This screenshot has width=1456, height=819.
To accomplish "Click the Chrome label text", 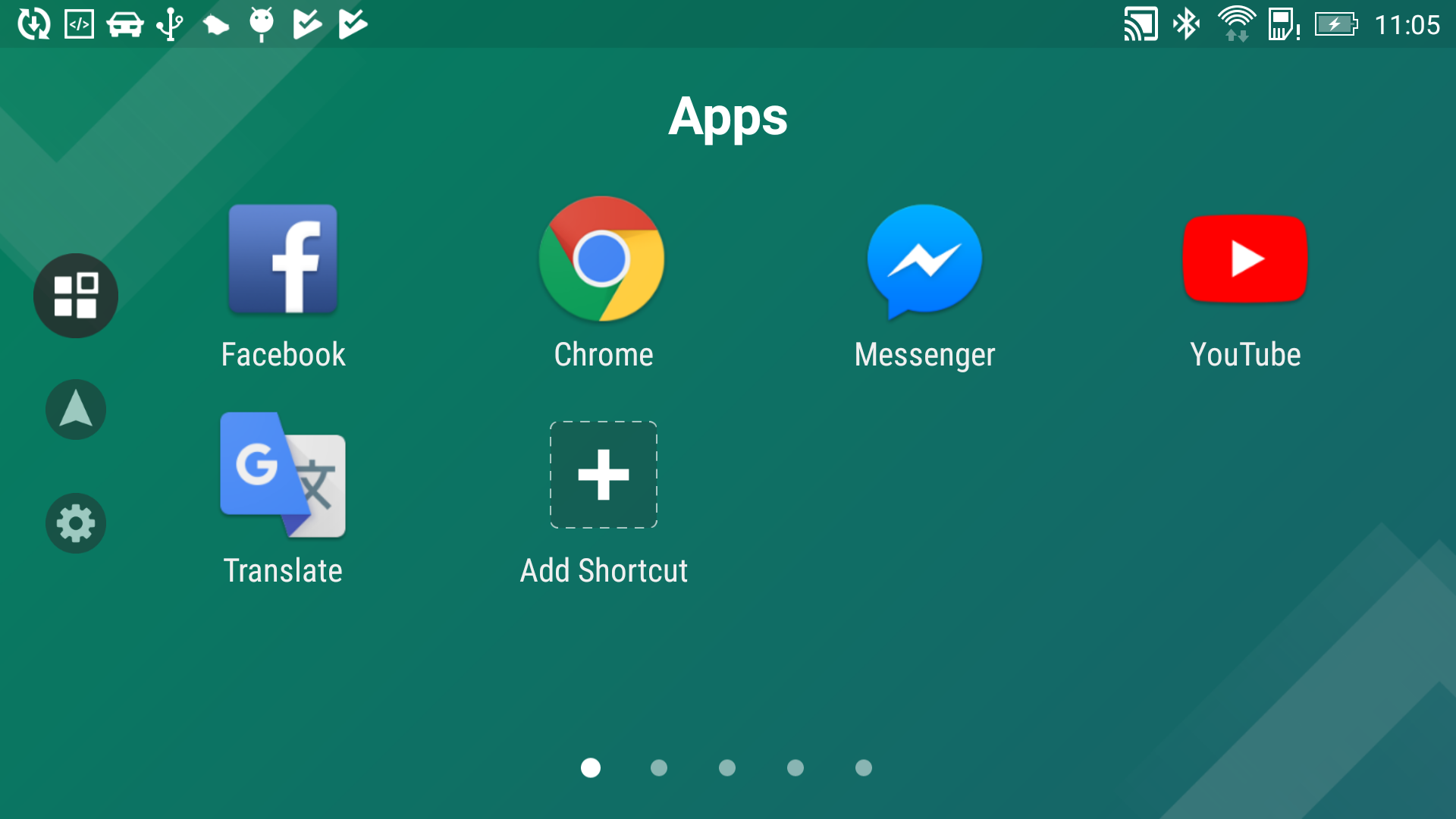I will pos(604,355).
